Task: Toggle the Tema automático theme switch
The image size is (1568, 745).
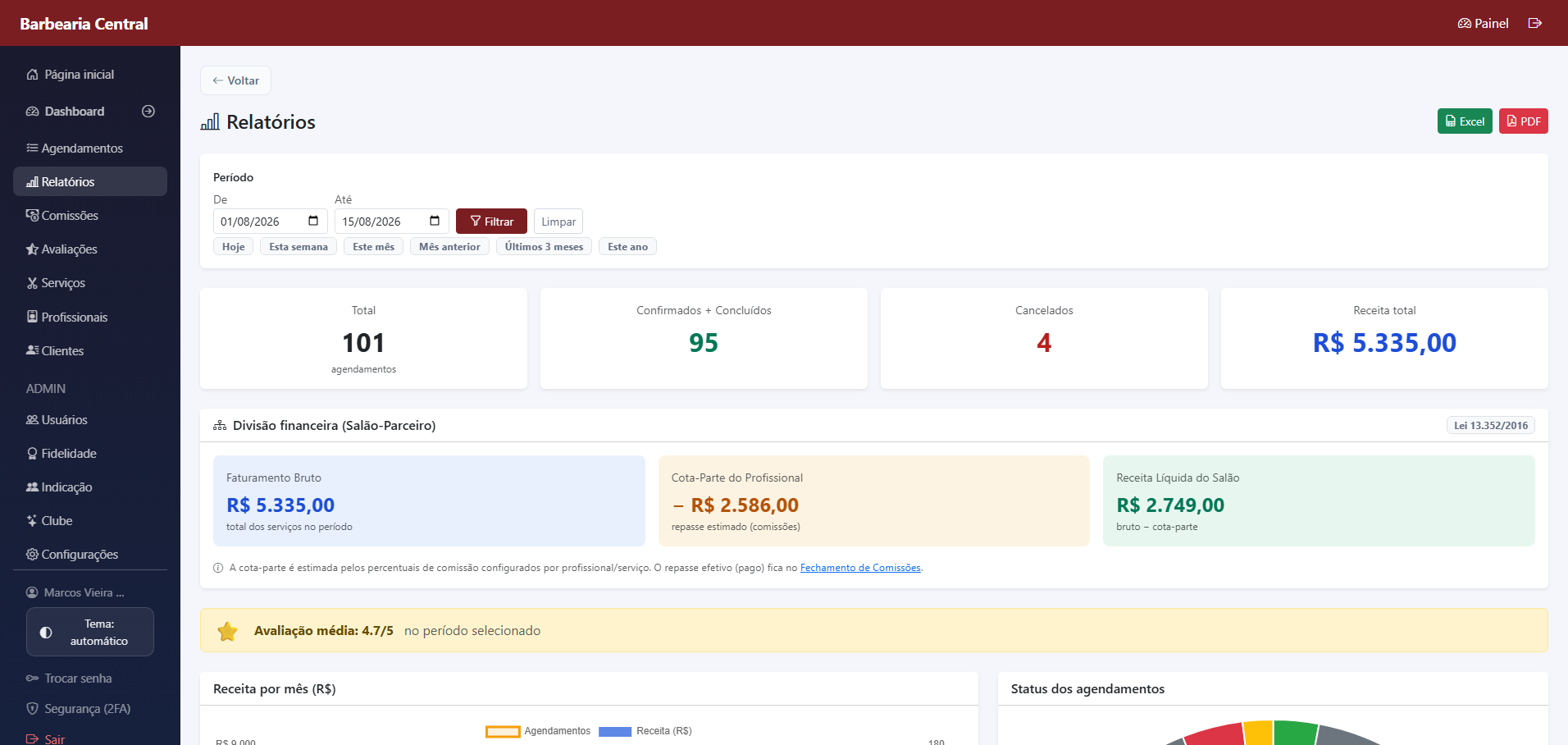Action: tap(90, 632)
